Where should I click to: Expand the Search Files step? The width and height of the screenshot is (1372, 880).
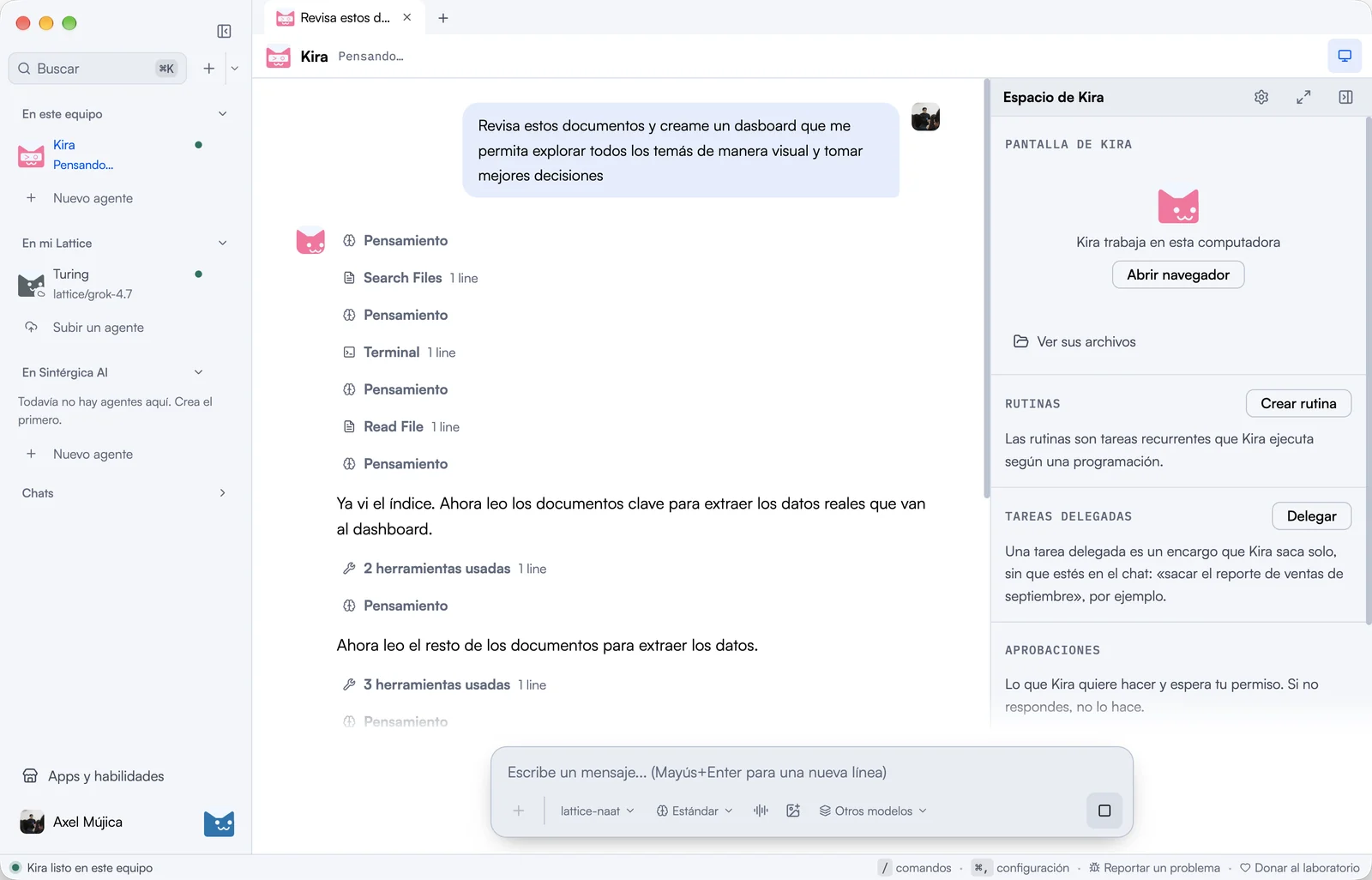(x=411, y=278)
